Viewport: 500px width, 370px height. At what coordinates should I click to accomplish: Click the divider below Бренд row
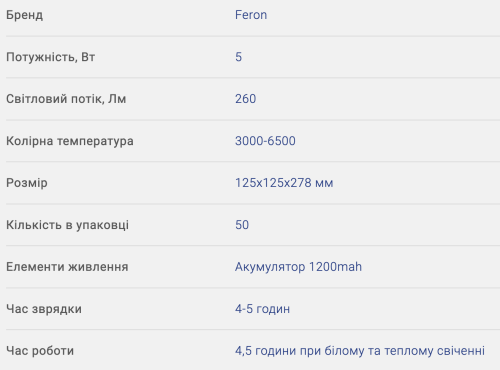click(253, 36)
